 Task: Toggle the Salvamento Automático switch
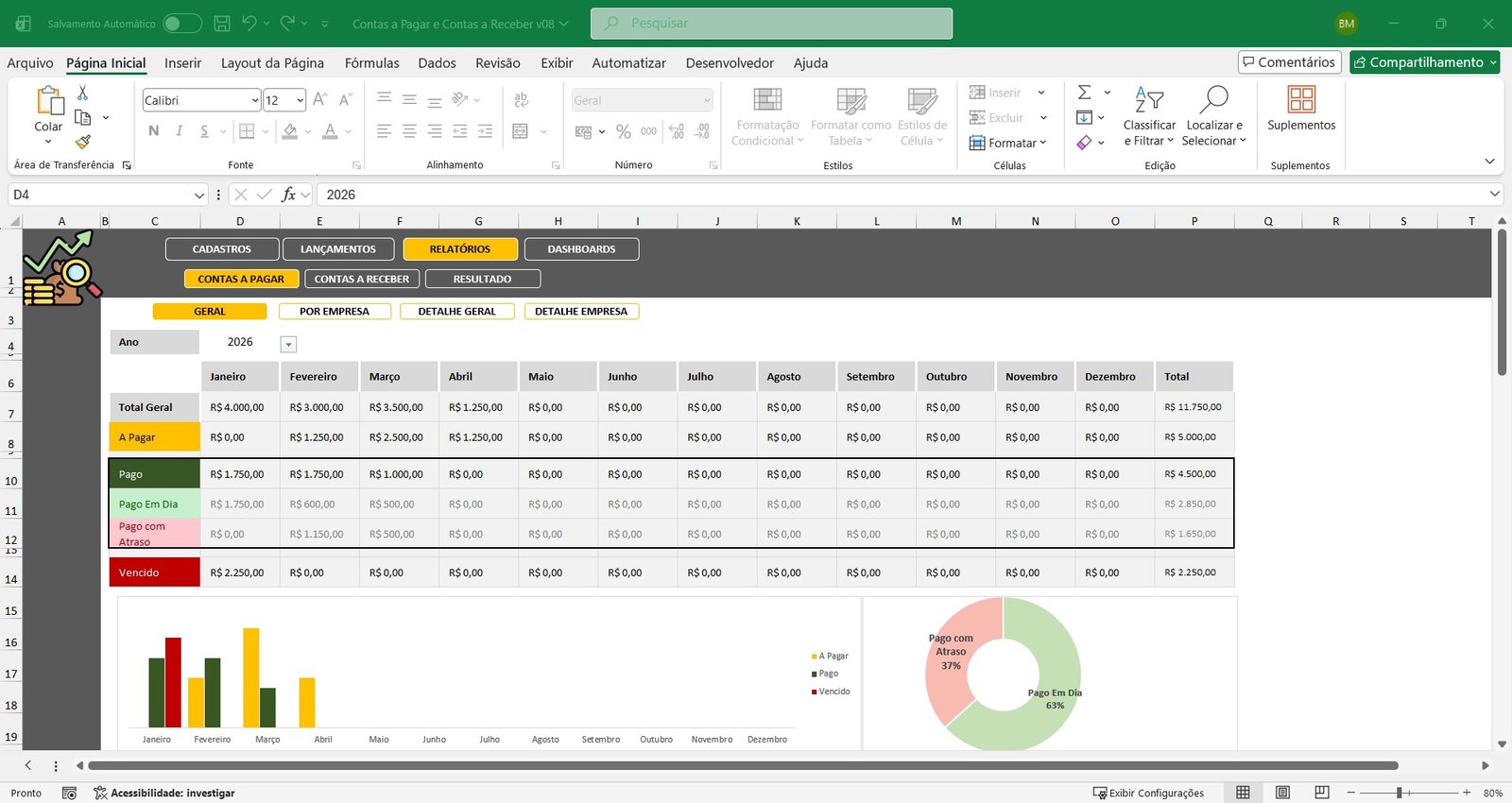pos(181,24)
